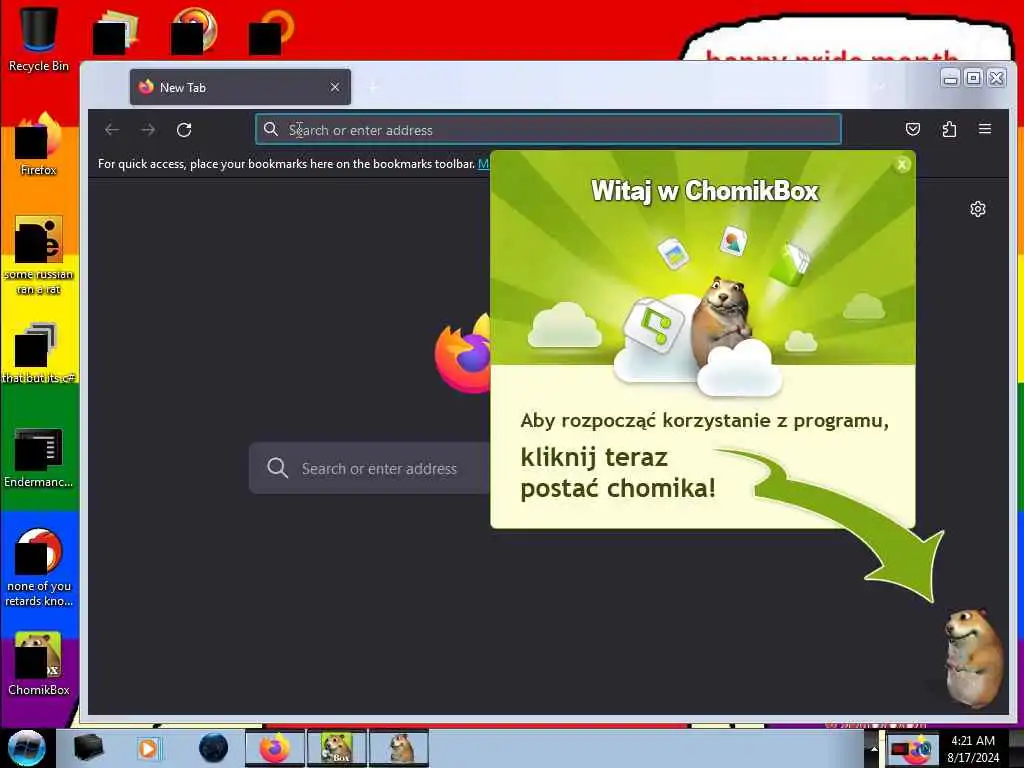
Task: Click the Firefox forward arrow
Action: point(148,130)
